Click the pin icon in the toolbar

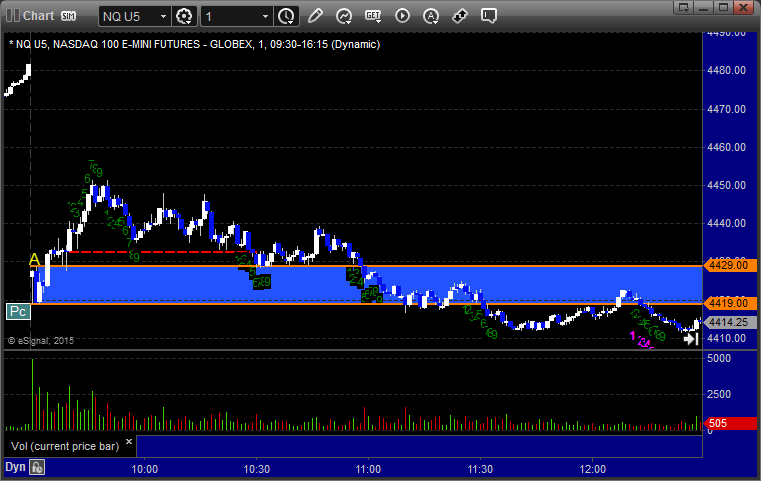coord(460,16)
